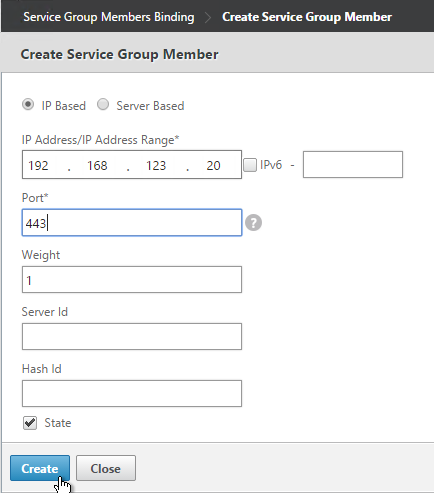Click the Port input field

[132, 223]
